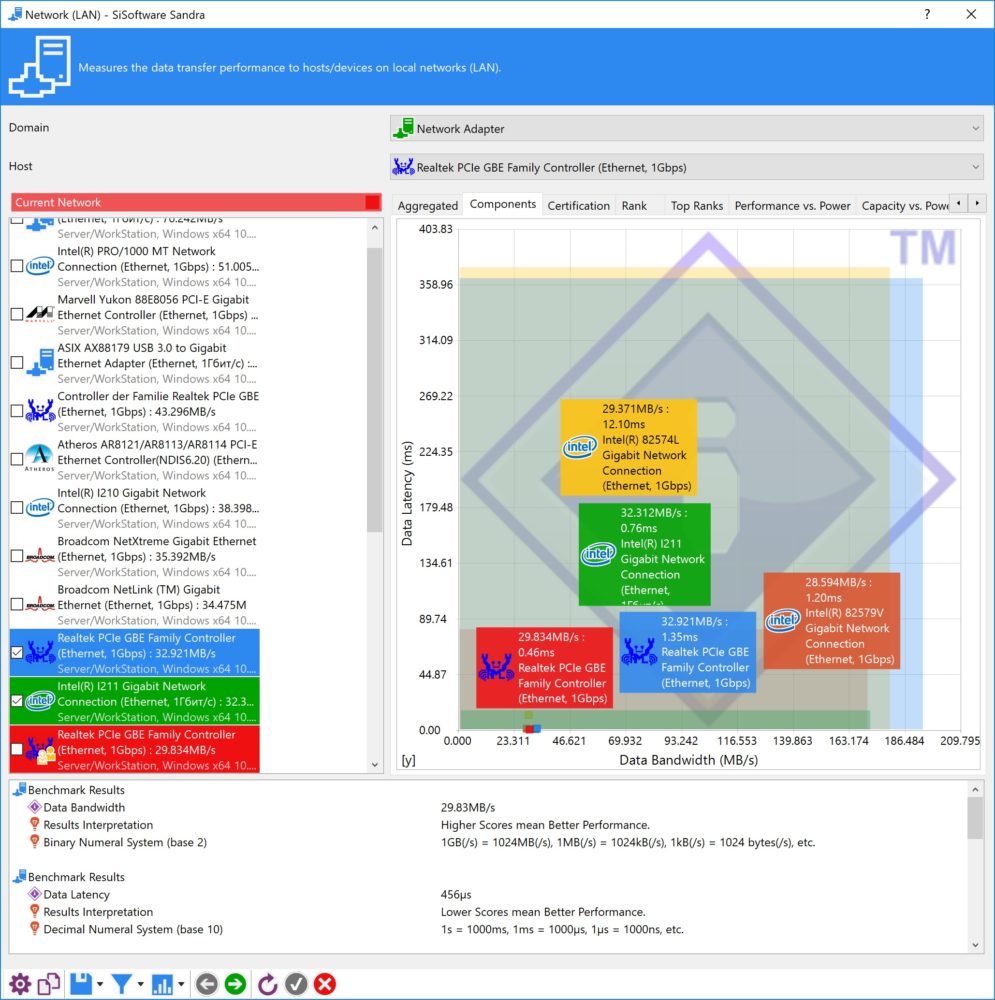Click the [y] axis toggle label
995x1000 pixels.
click(408, 760)
